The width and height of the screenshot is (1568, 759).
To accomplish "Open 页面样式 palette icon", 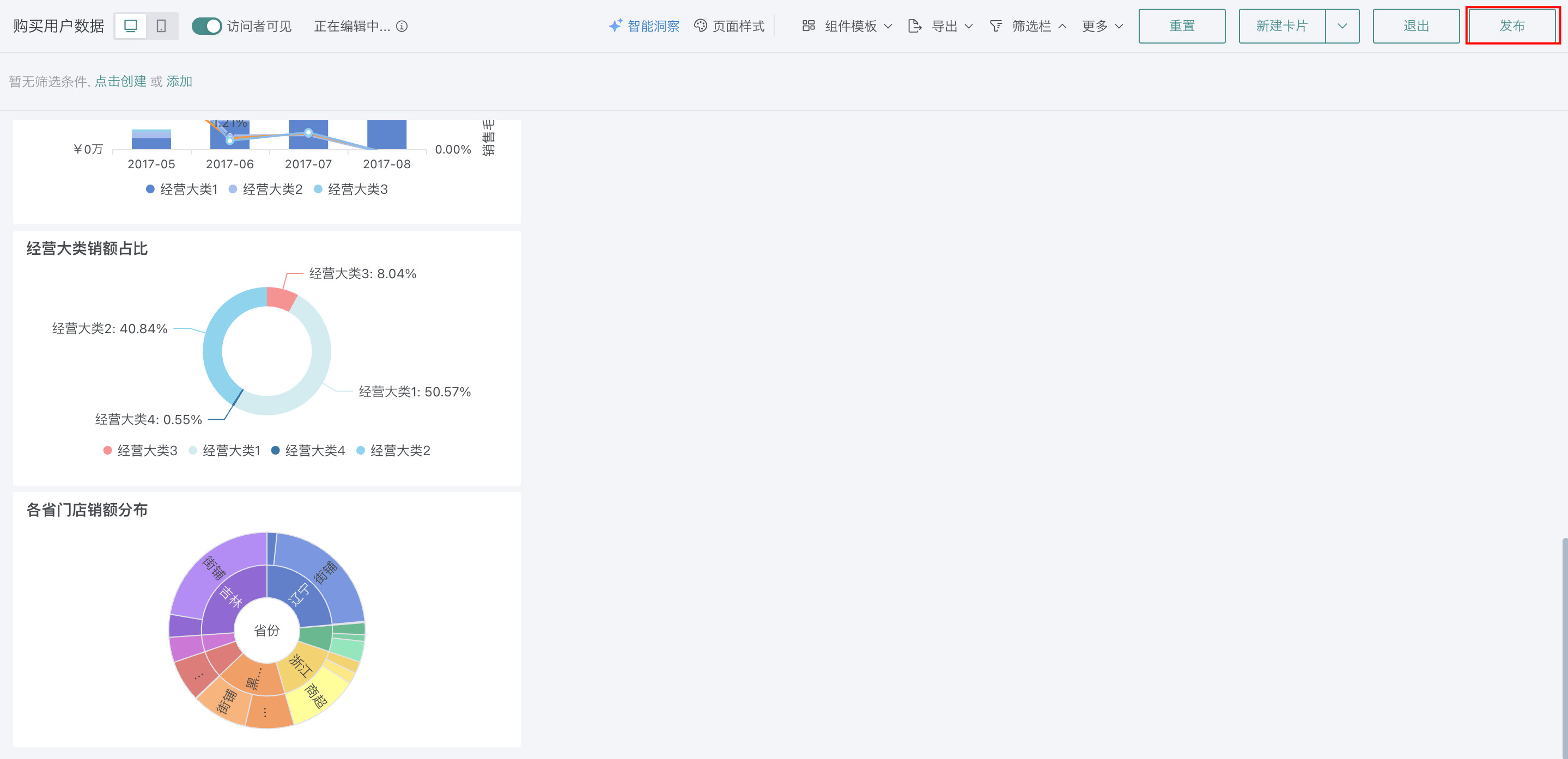I will (x=701, y=26).
